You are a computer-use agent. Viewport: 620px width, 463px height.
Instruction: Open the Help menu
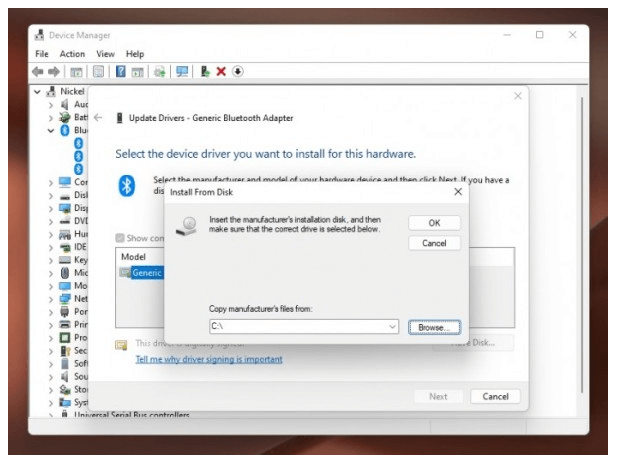[x=135, y=54]
